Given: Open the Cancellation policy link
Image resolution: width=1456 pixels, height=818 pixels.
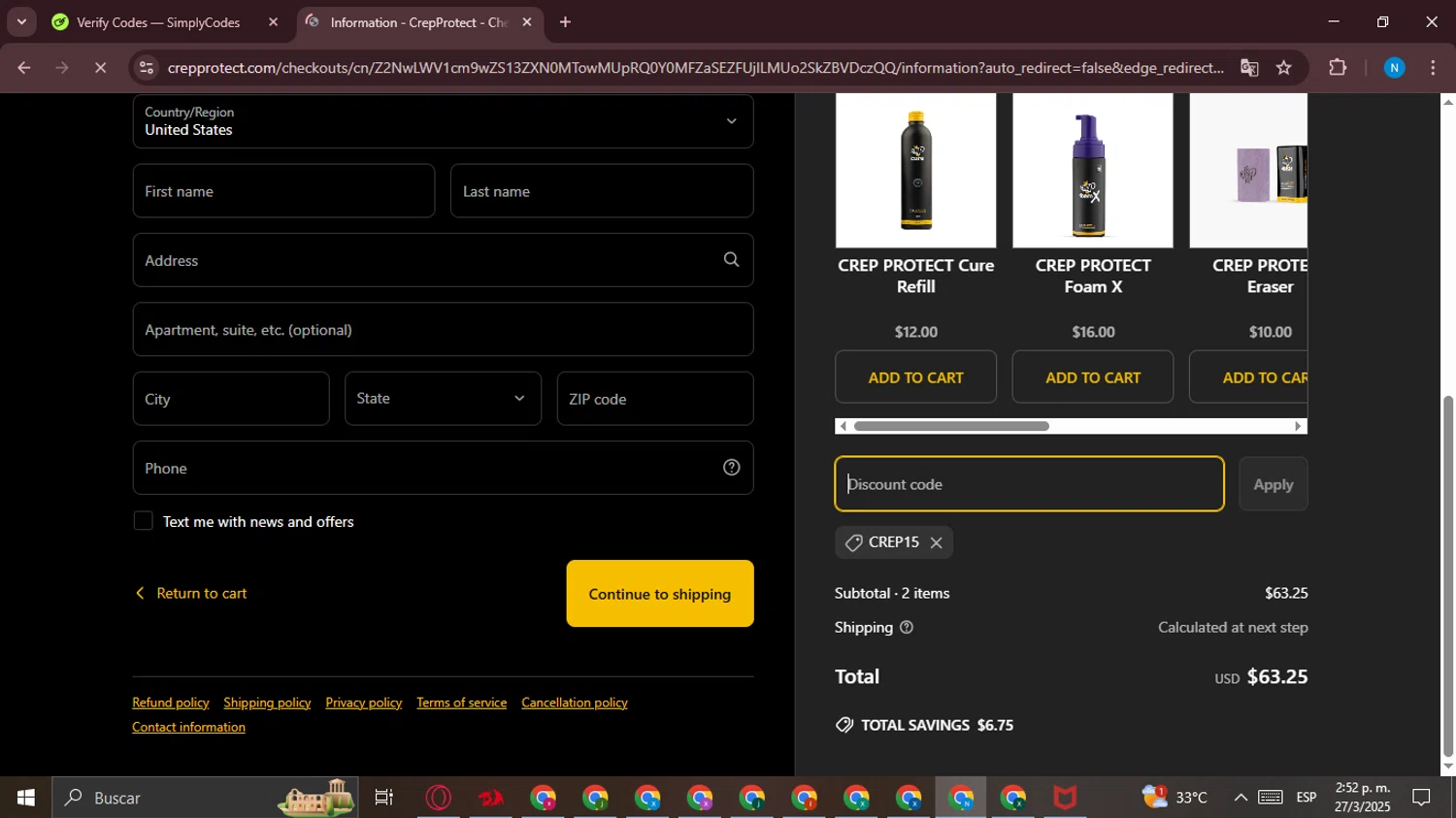Looking at the screenshot, I should (x=575, y=703).
